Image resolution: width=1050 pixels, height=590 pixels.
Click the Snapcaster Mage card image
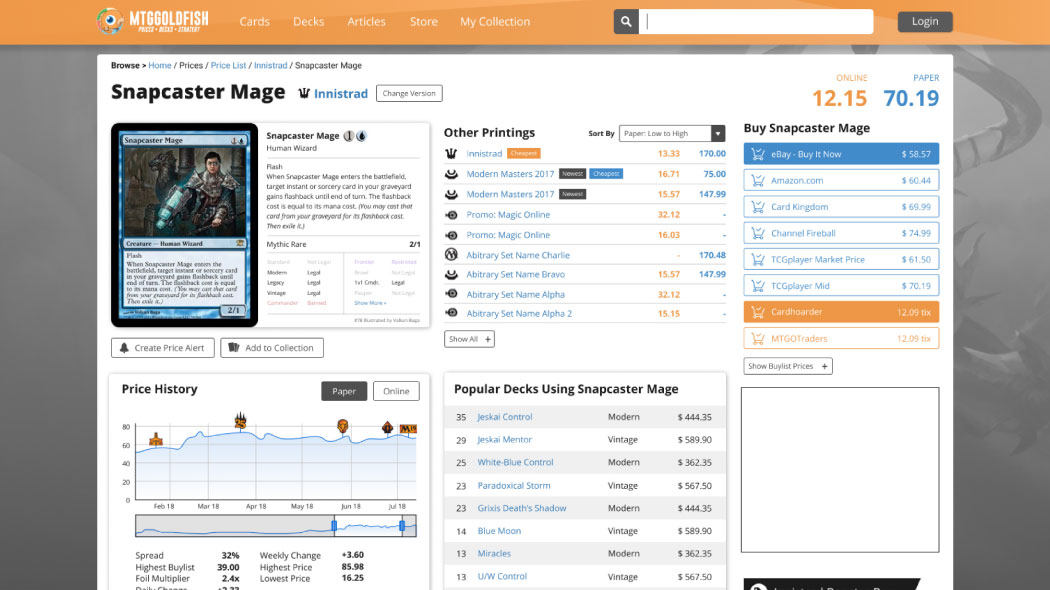click(184, 225)
